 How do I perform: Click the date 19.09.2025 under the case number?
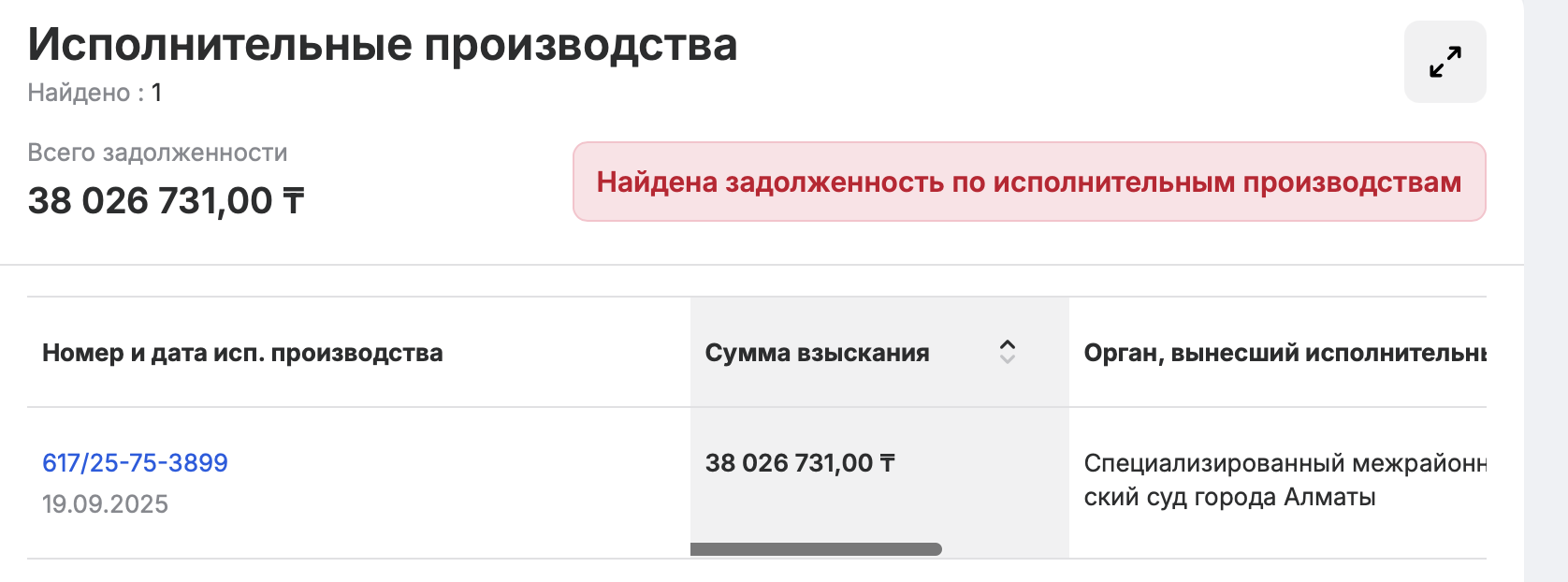(105, 504)
